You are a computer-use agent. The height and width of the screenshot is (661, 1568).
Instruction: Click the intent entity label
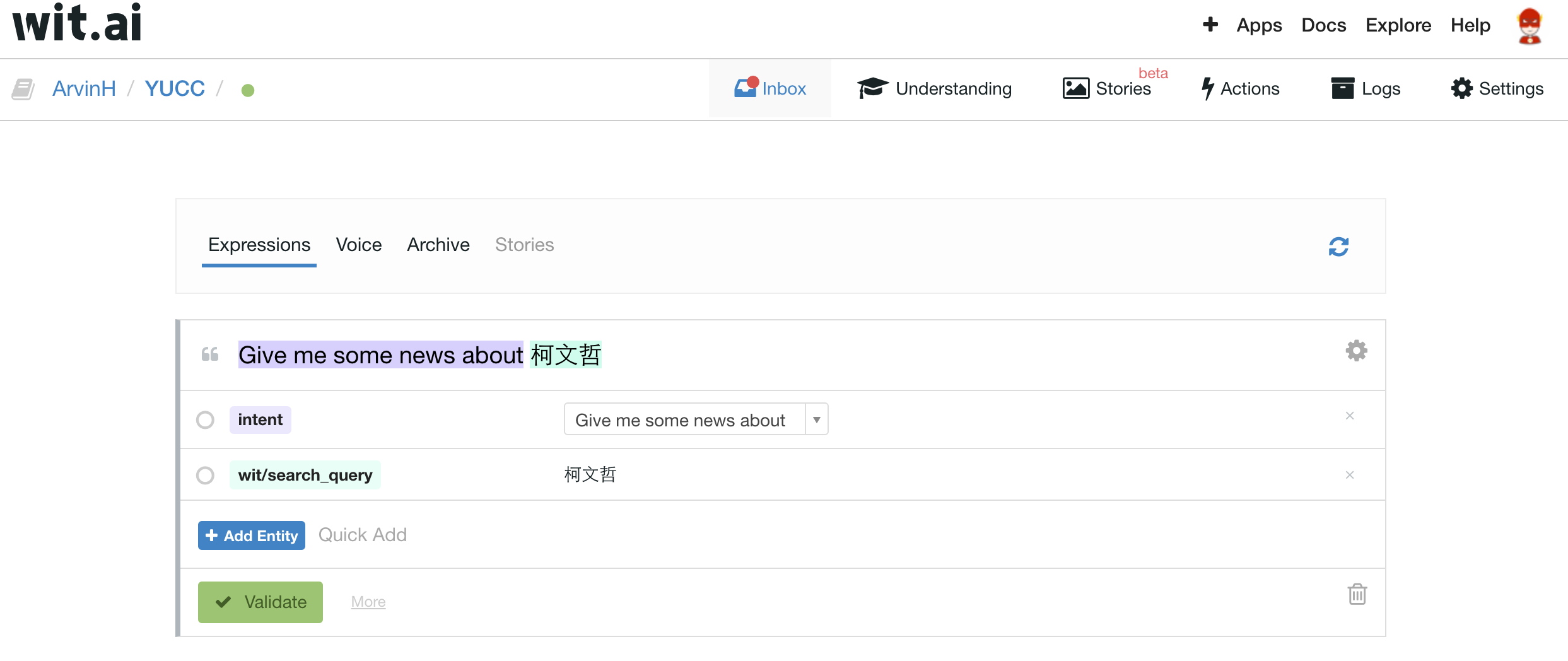click(260, 419)
